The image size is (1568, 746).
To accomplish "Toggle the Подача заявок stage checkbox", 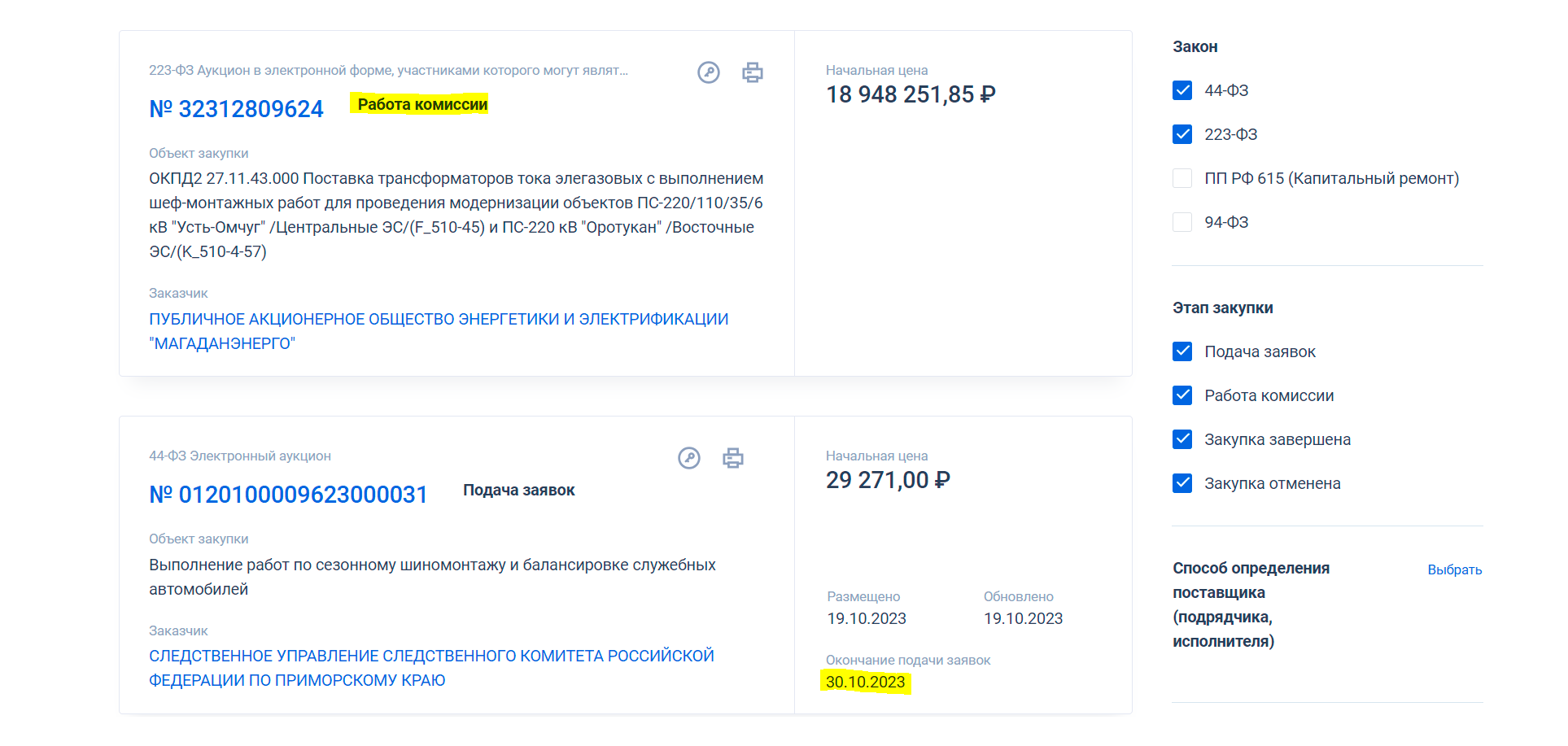I will pos(1182,351).
